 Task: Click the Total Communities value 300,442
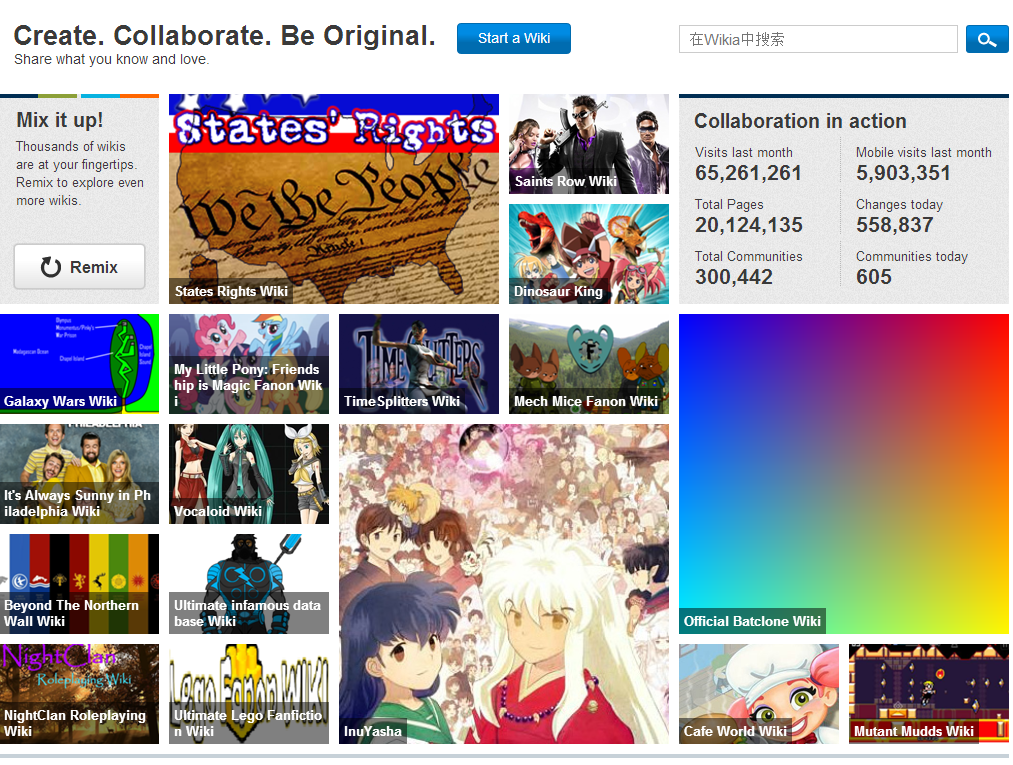(x=734, y=277)
